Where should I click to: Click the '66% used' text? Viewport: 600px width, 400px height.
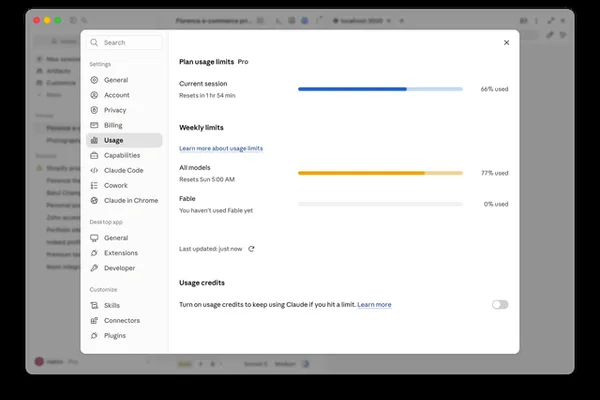point(494,89)
